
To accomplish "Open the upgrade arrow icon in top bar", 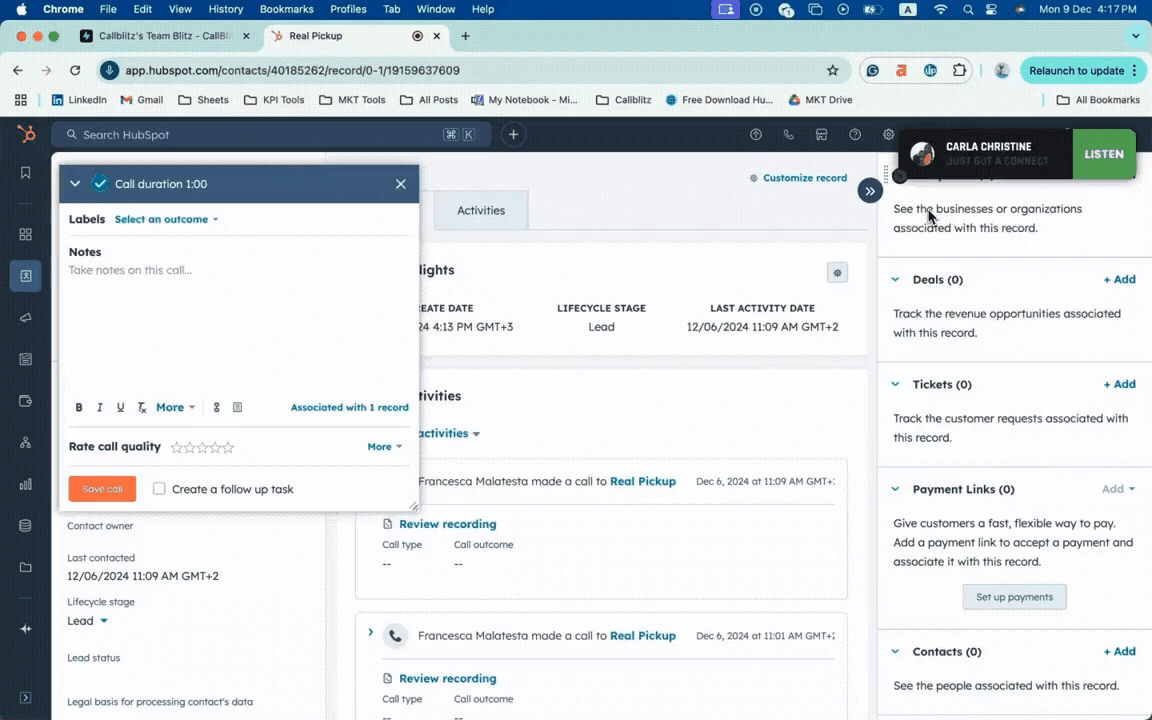I will pyautogui.click(x=755, y=134).
